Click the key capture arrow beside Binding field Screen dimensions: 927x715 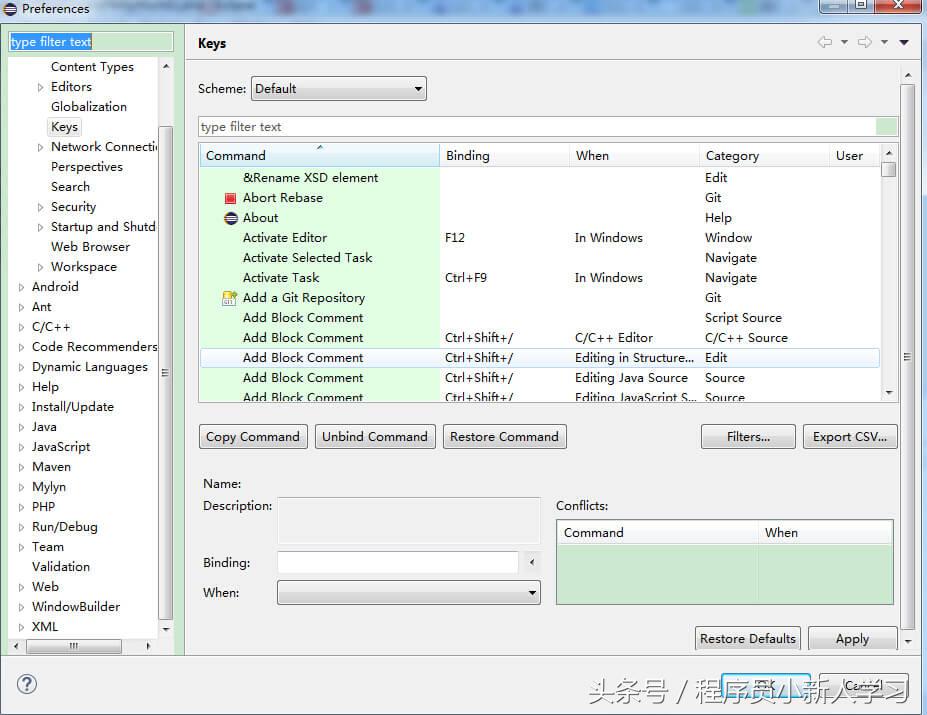[531, 562]
